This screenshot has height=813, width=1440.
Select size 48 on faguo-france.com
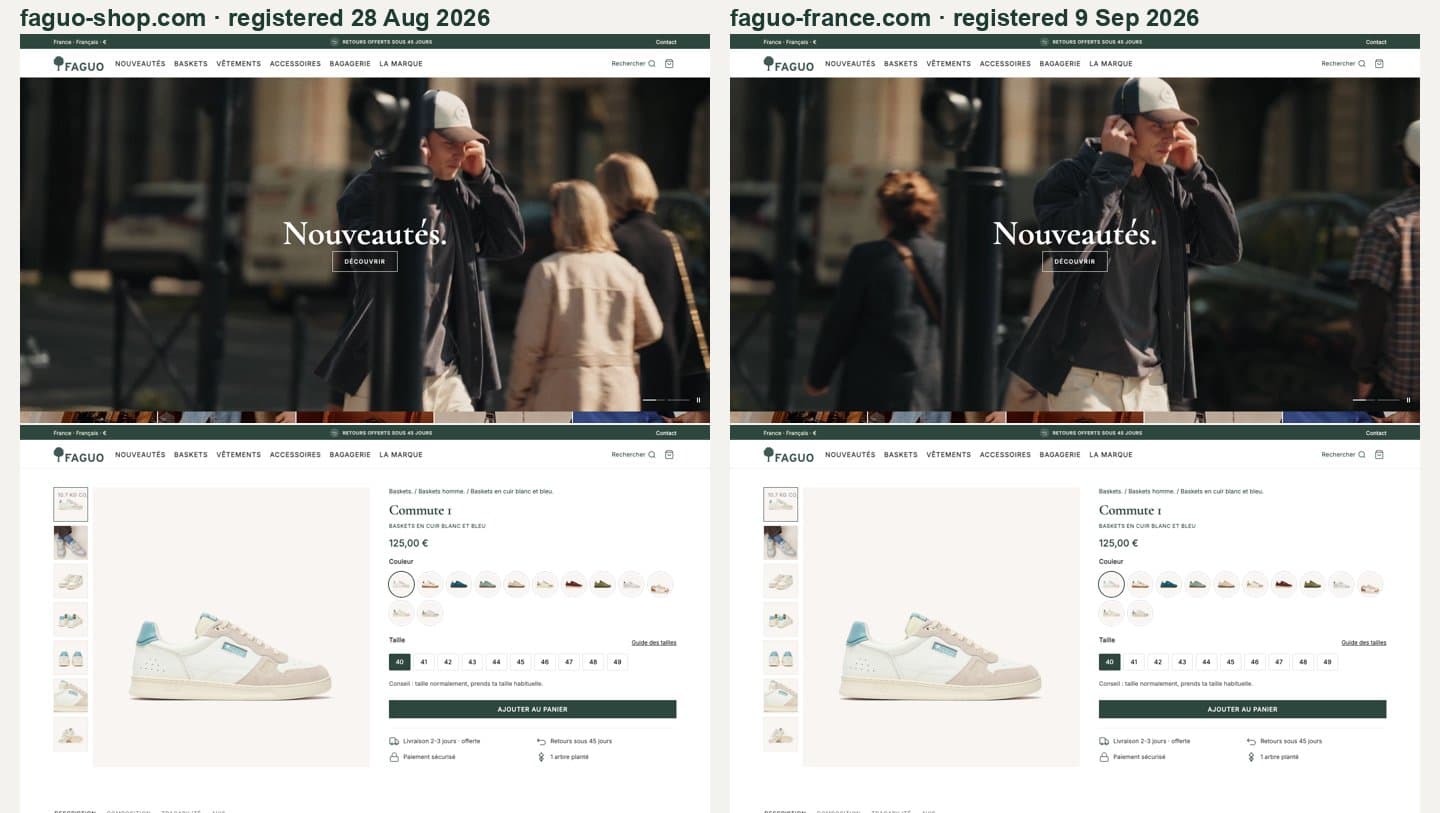[1303, 662]
